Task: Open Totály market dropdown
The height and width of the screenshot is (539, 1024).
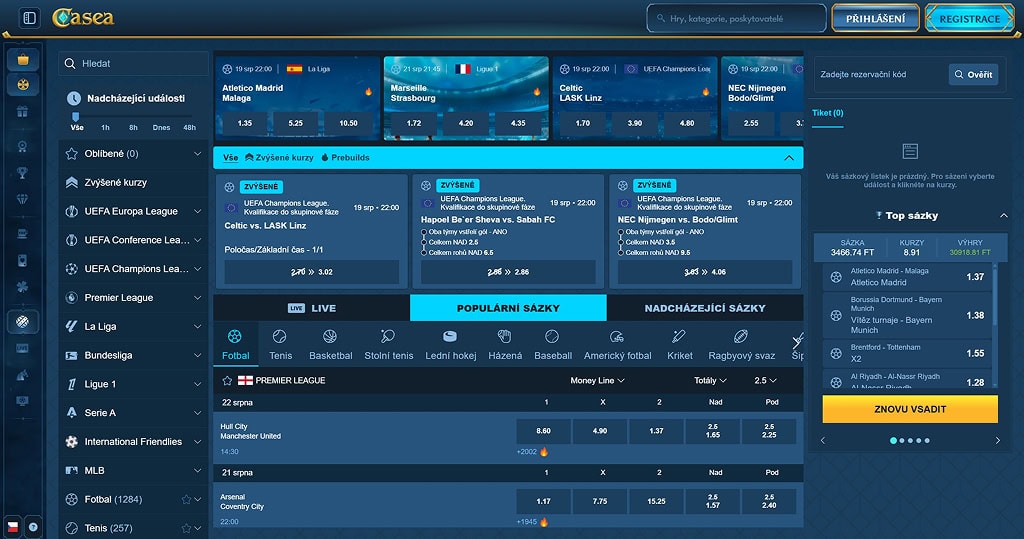Action: [x=710, y=380]
